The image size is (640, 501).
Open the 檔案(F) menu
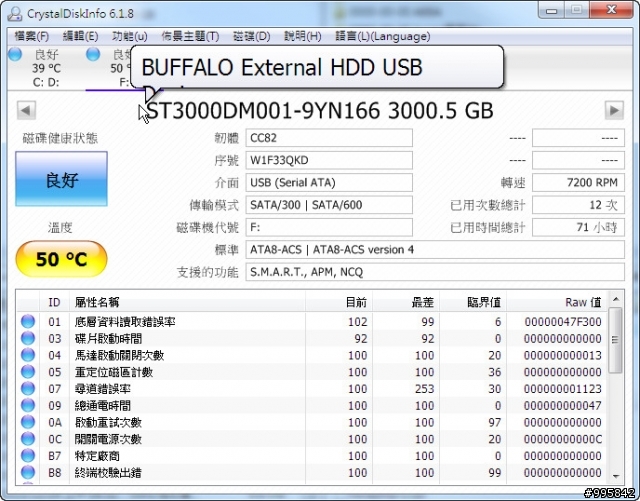[31, 36]
